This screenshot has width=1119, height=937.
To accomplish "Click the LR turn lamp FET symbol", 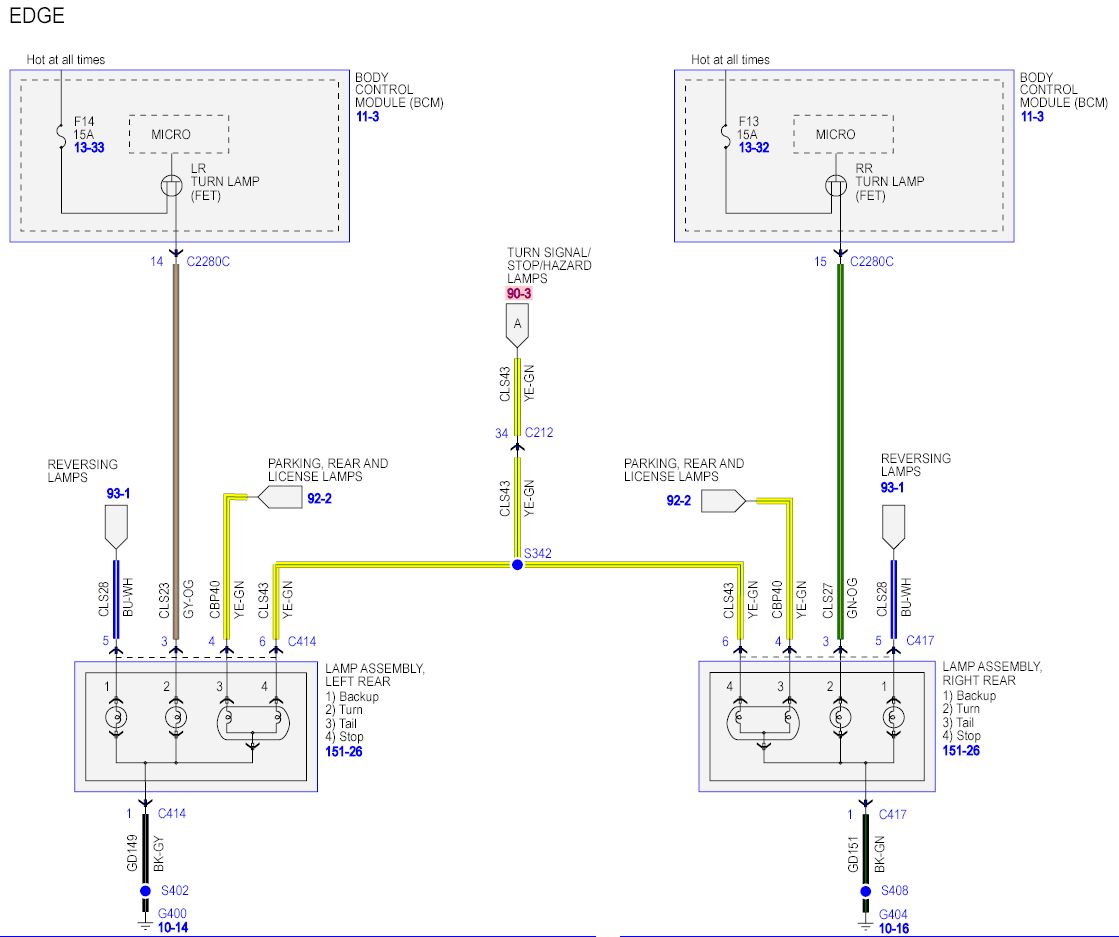I will 171,185.
